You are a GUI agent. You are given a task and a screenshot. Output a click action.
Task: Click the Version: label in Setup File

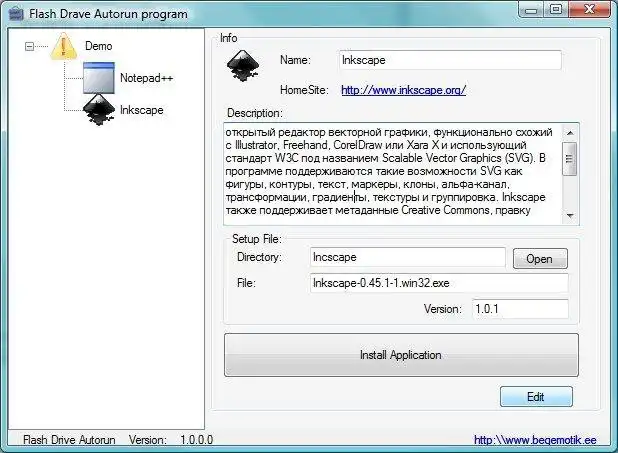click(443, 309)
